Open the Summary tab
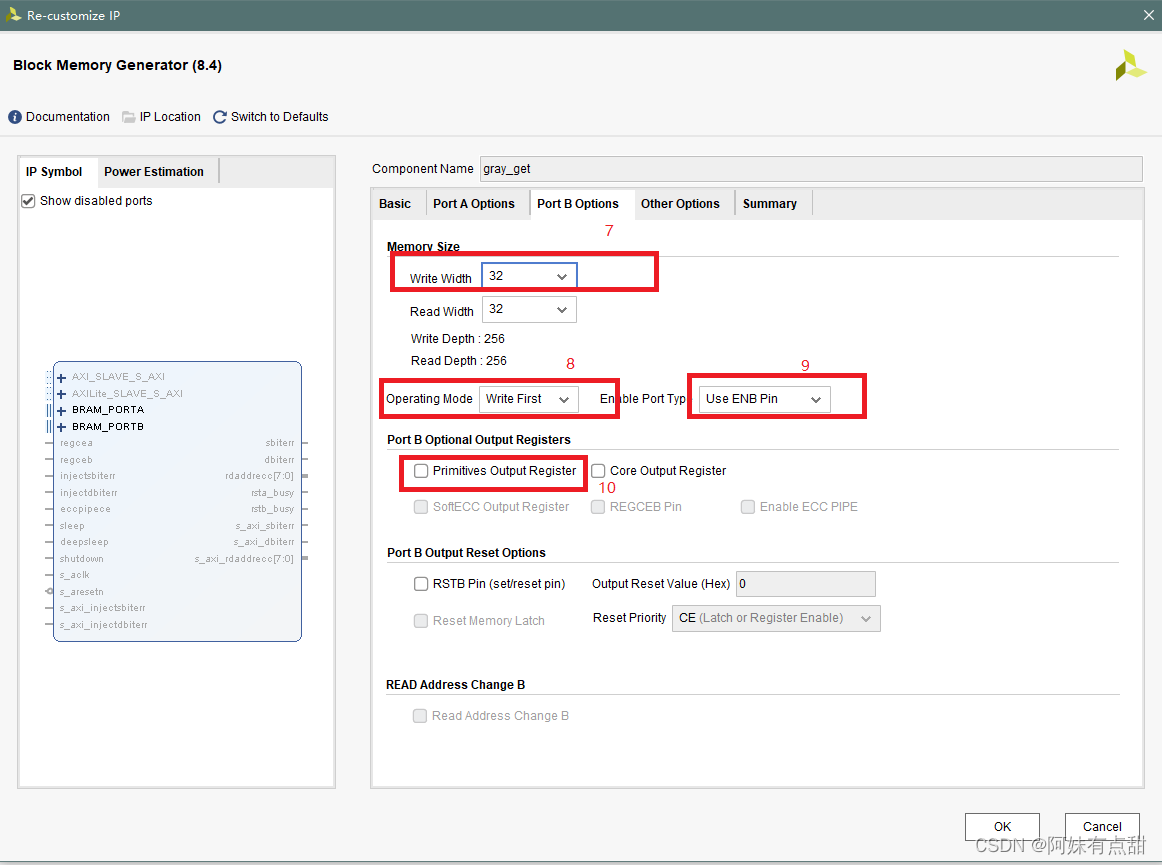Image resolution: width=1162 pixels, height=865 pixels. pyautogui.click(x=770, y=204)
